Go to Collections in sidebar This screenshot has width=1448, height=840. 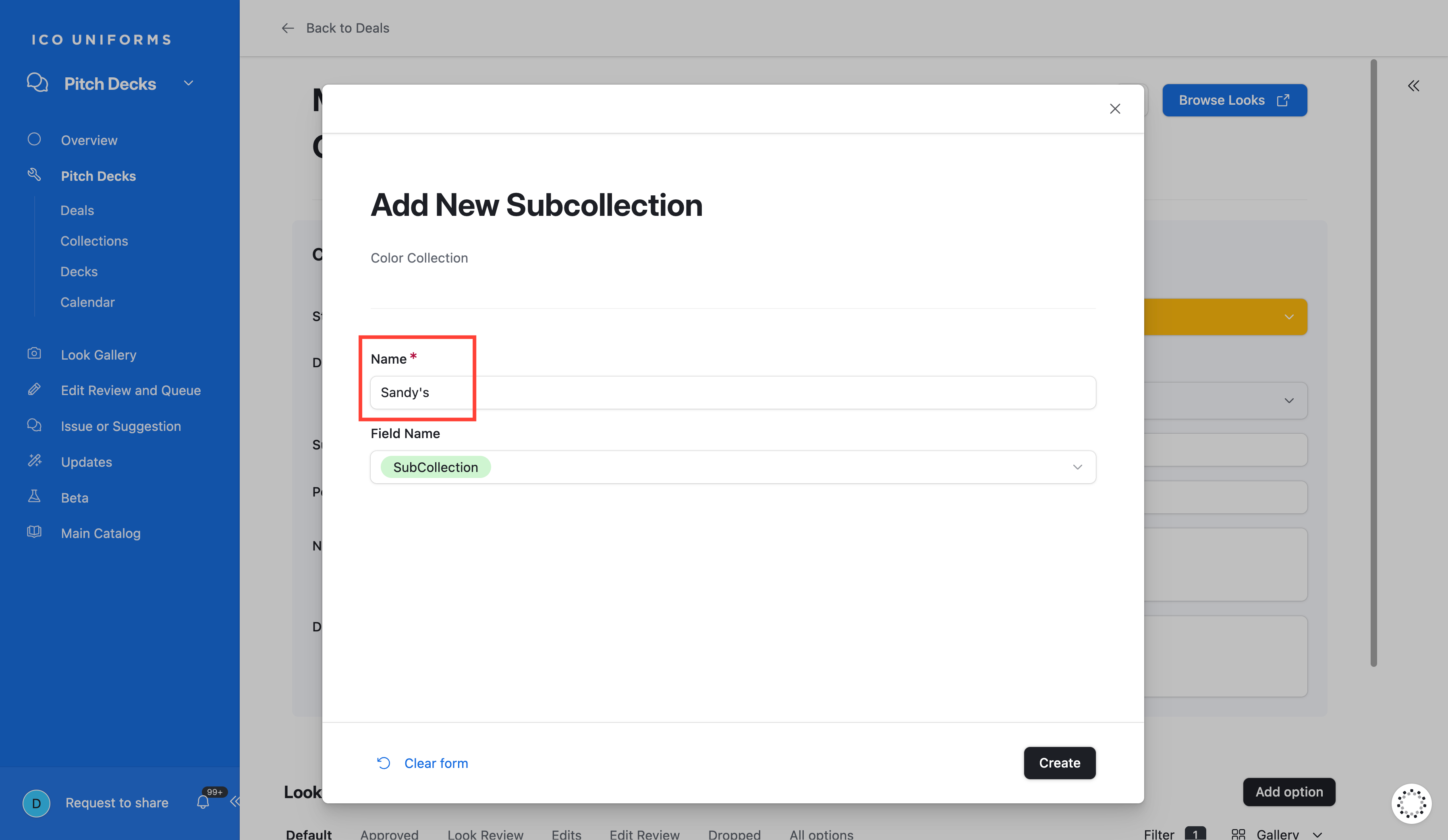click(94, 241)
